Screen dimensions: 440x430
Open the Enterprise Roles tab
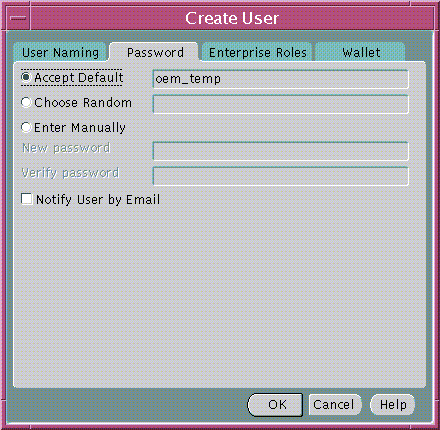click(258, 52)
